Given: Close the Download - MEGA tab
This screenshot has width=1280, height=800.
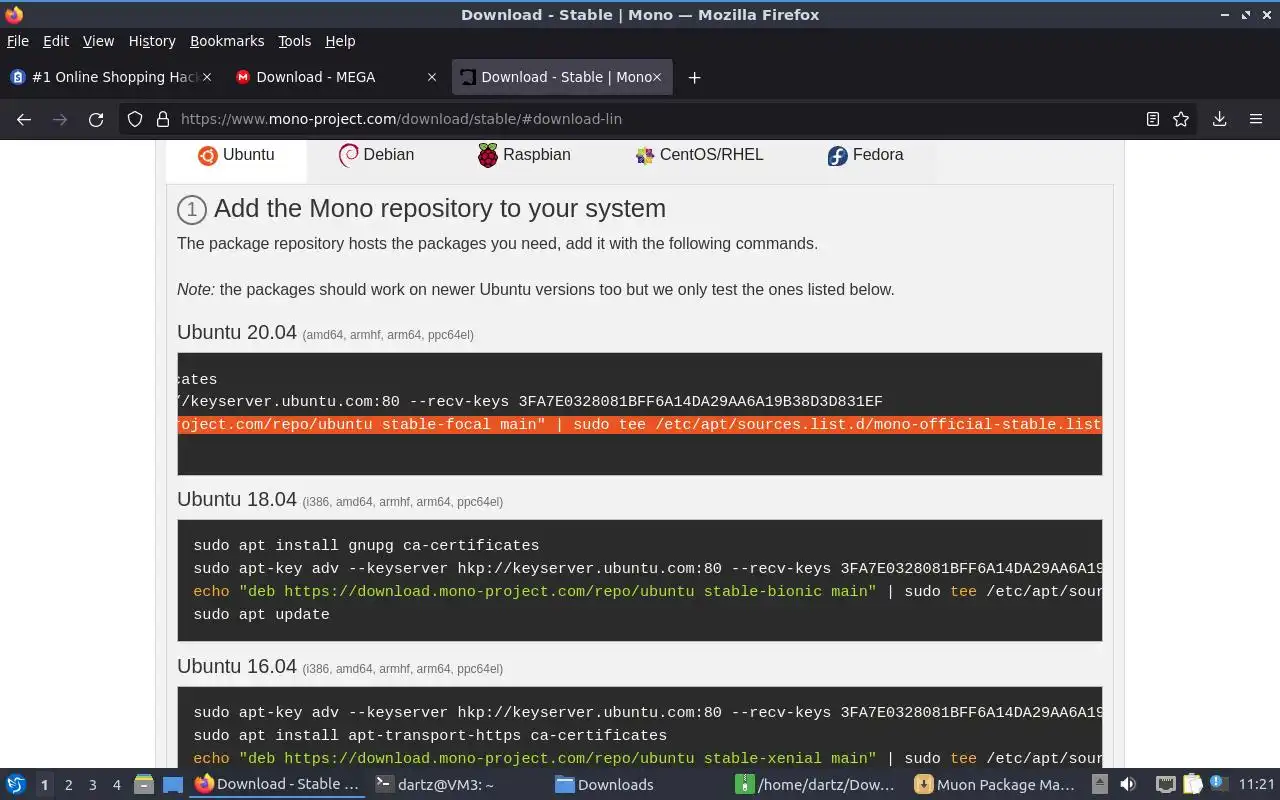Looking at the screenshot, I should point(432,77).
